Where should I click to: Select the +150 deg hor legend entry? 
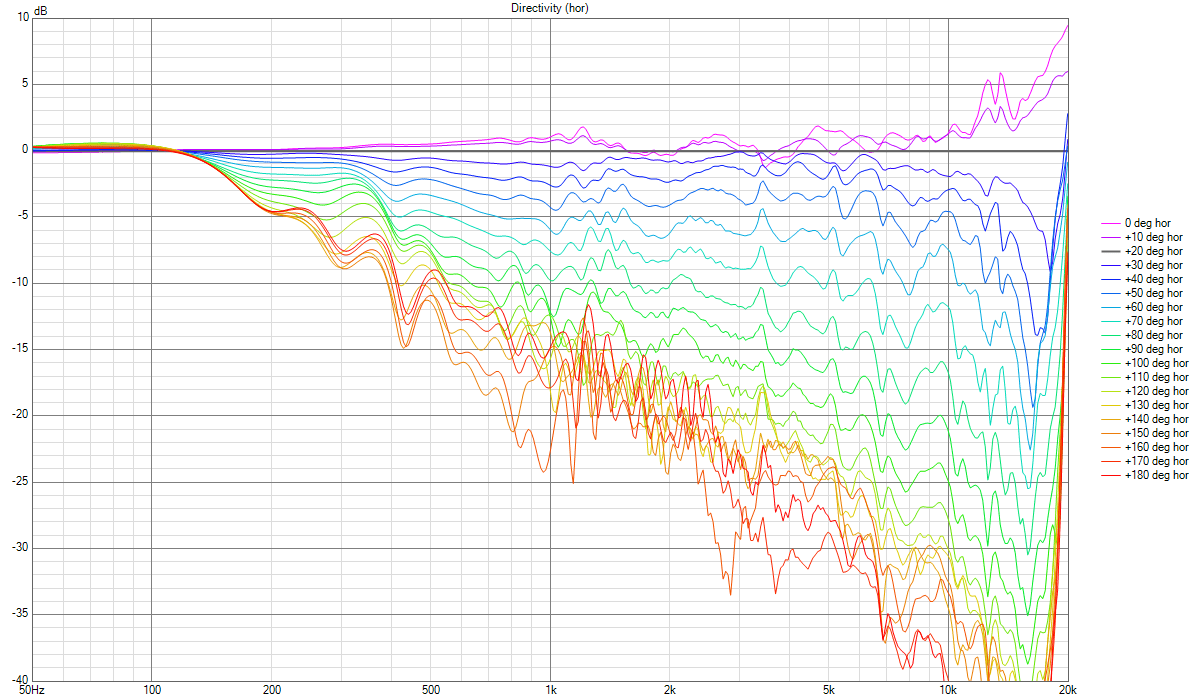click(1145, 433)
